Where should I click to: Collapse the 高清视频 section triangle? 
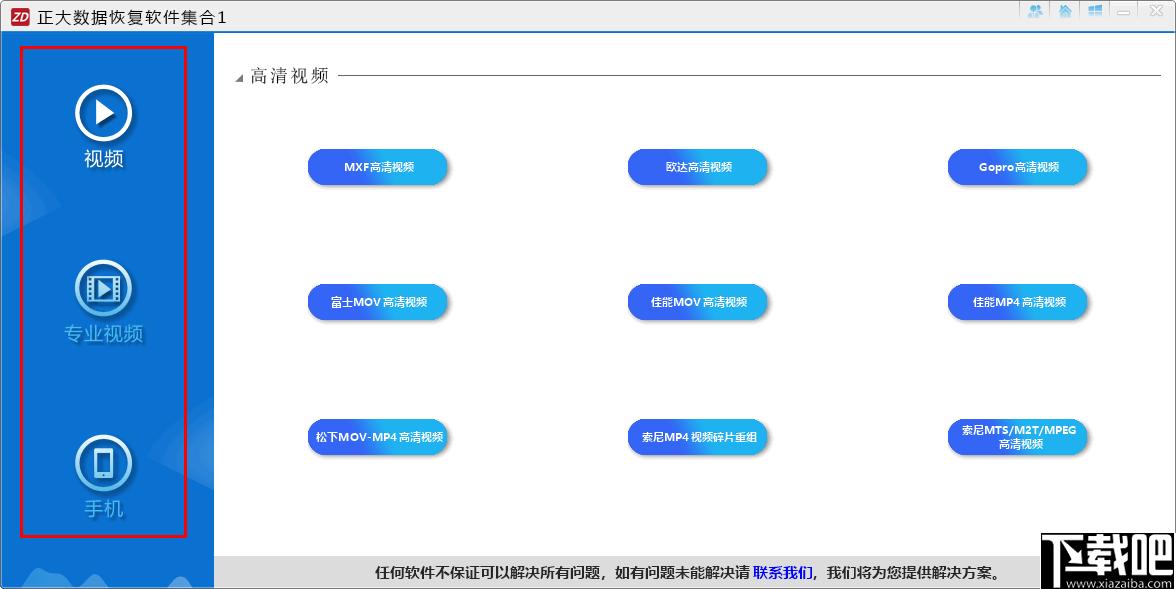239,78
